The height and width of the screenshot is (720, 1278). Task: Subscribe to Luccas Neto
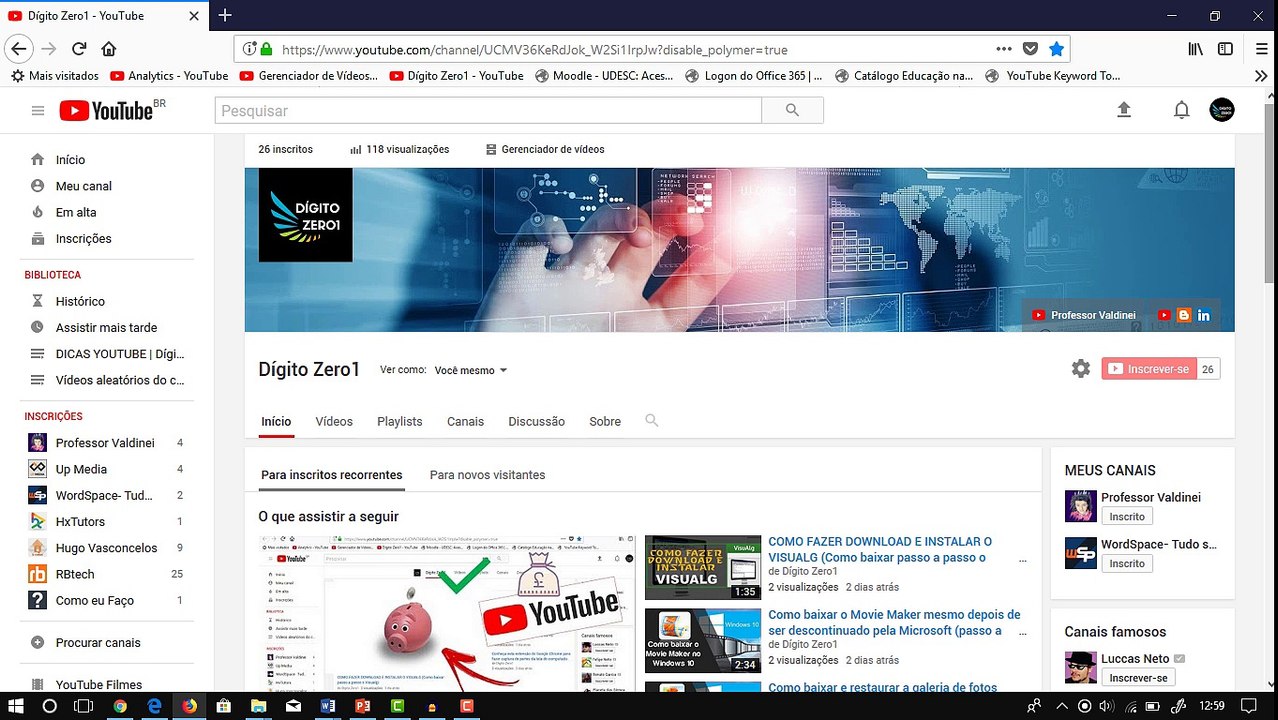tap(1138, 678)
